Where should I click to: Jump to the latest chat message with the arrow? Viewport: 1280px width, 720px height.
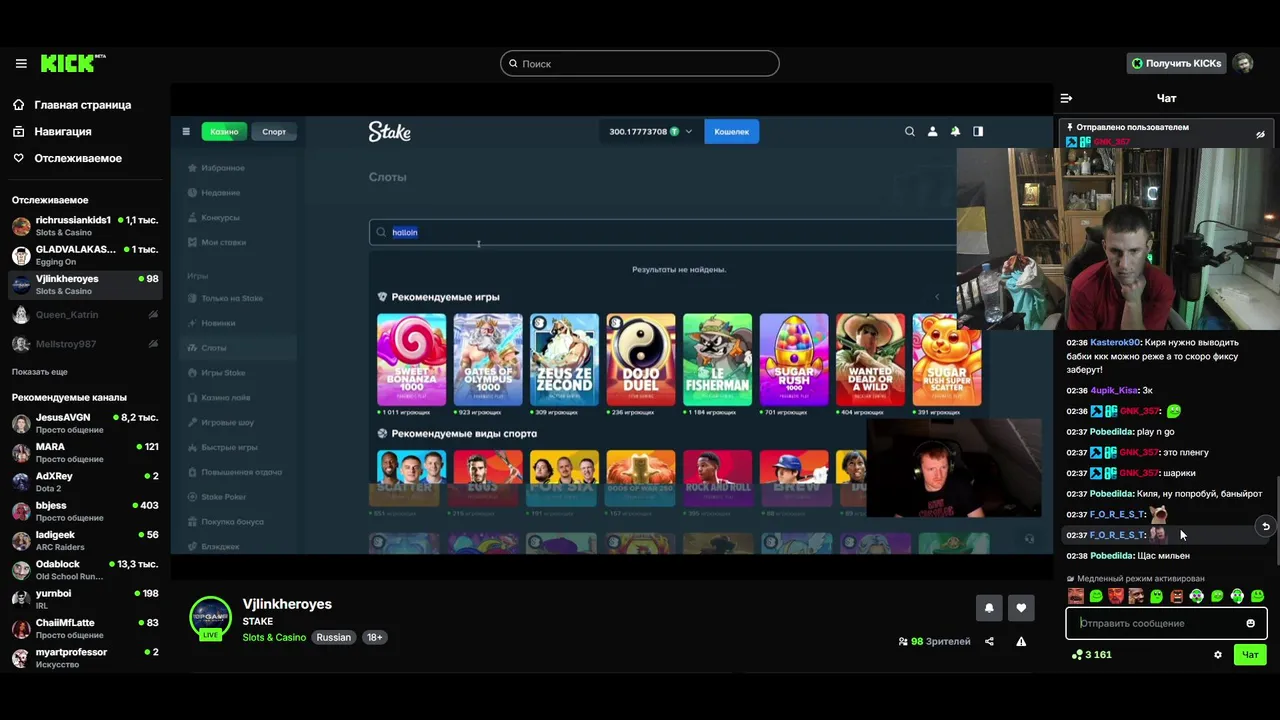(x=1265, y=526)
